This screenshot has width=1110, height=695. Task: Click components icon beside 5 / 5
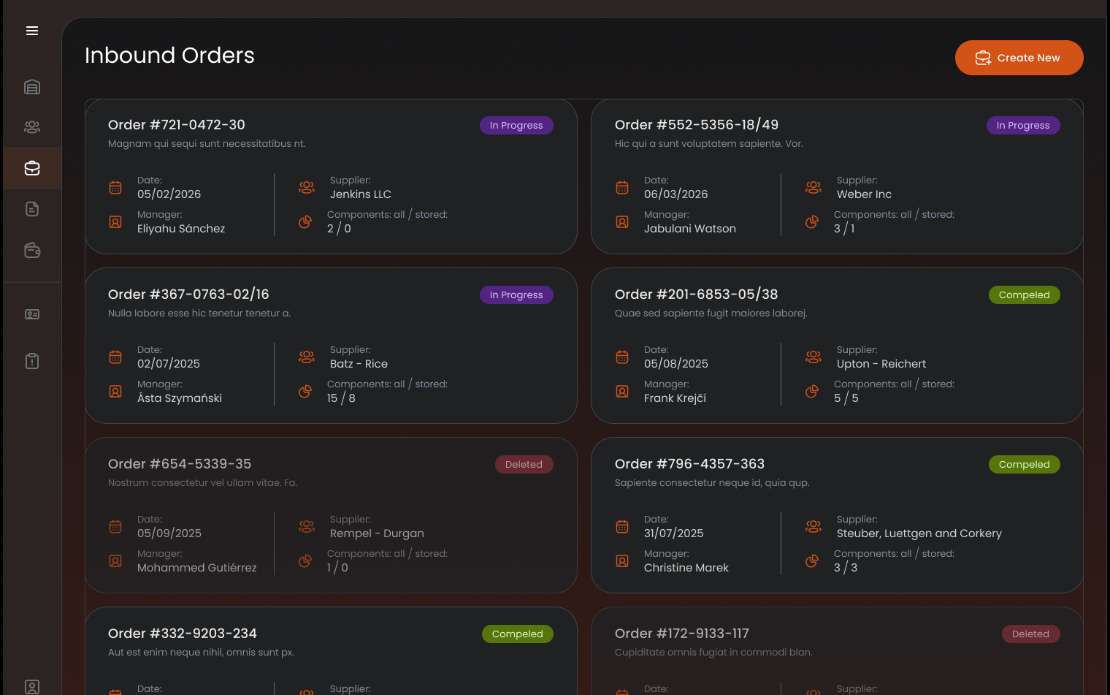pos(812,391)
